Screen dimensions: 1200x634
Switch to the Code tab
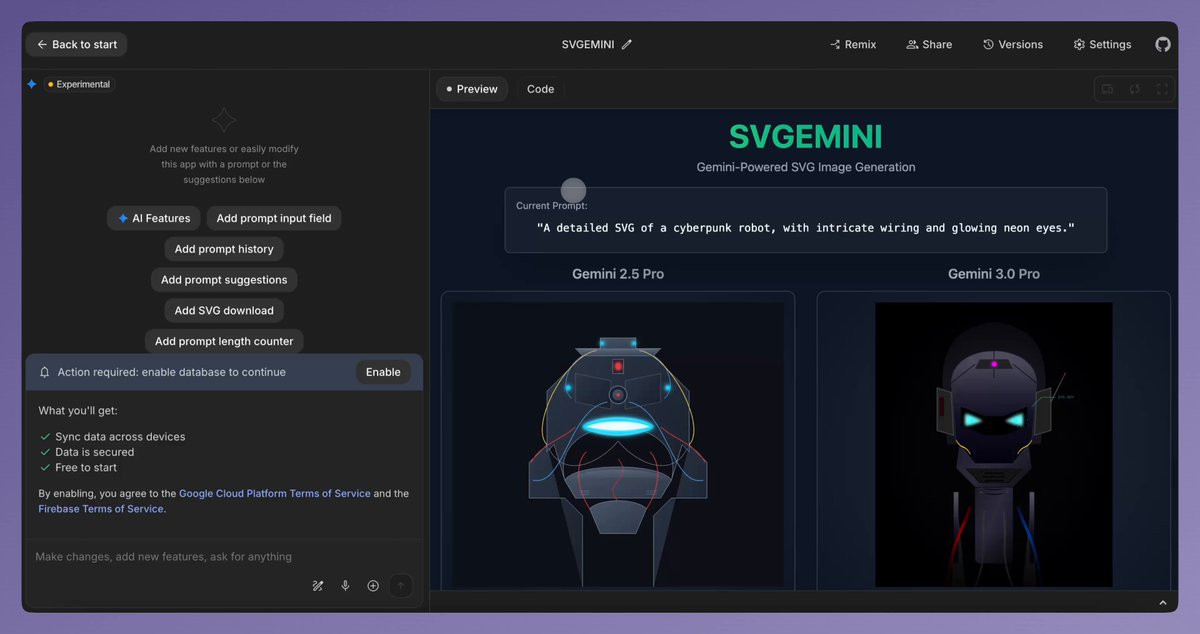540,89
